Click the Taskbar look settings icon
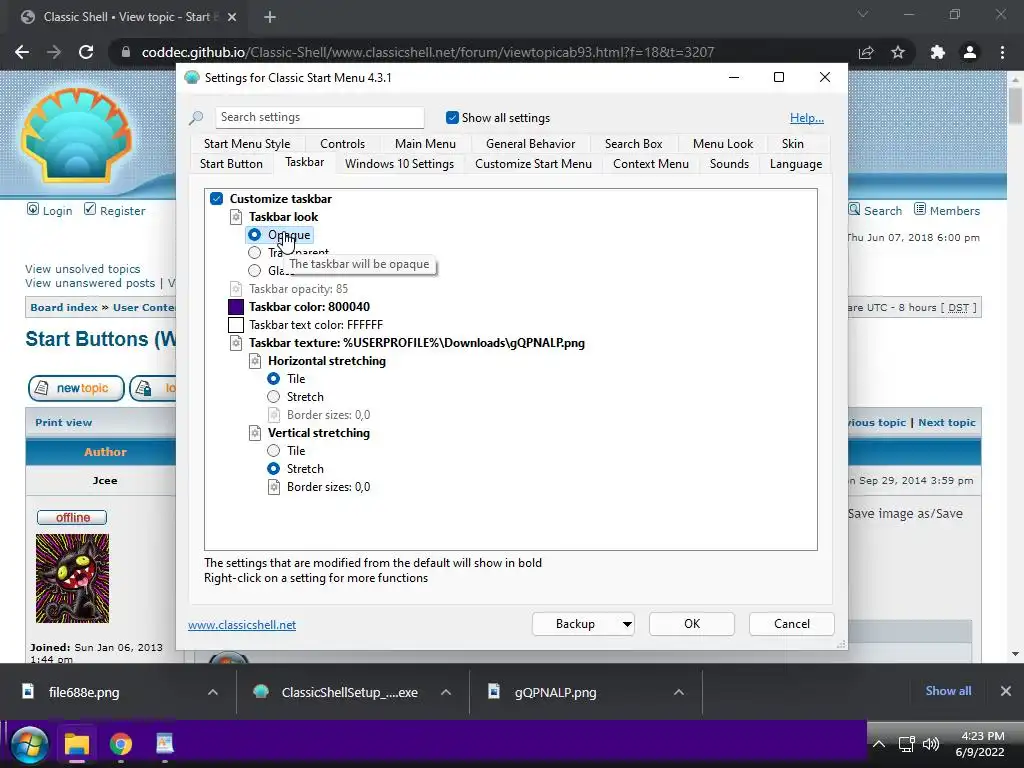 coord(236,217)
